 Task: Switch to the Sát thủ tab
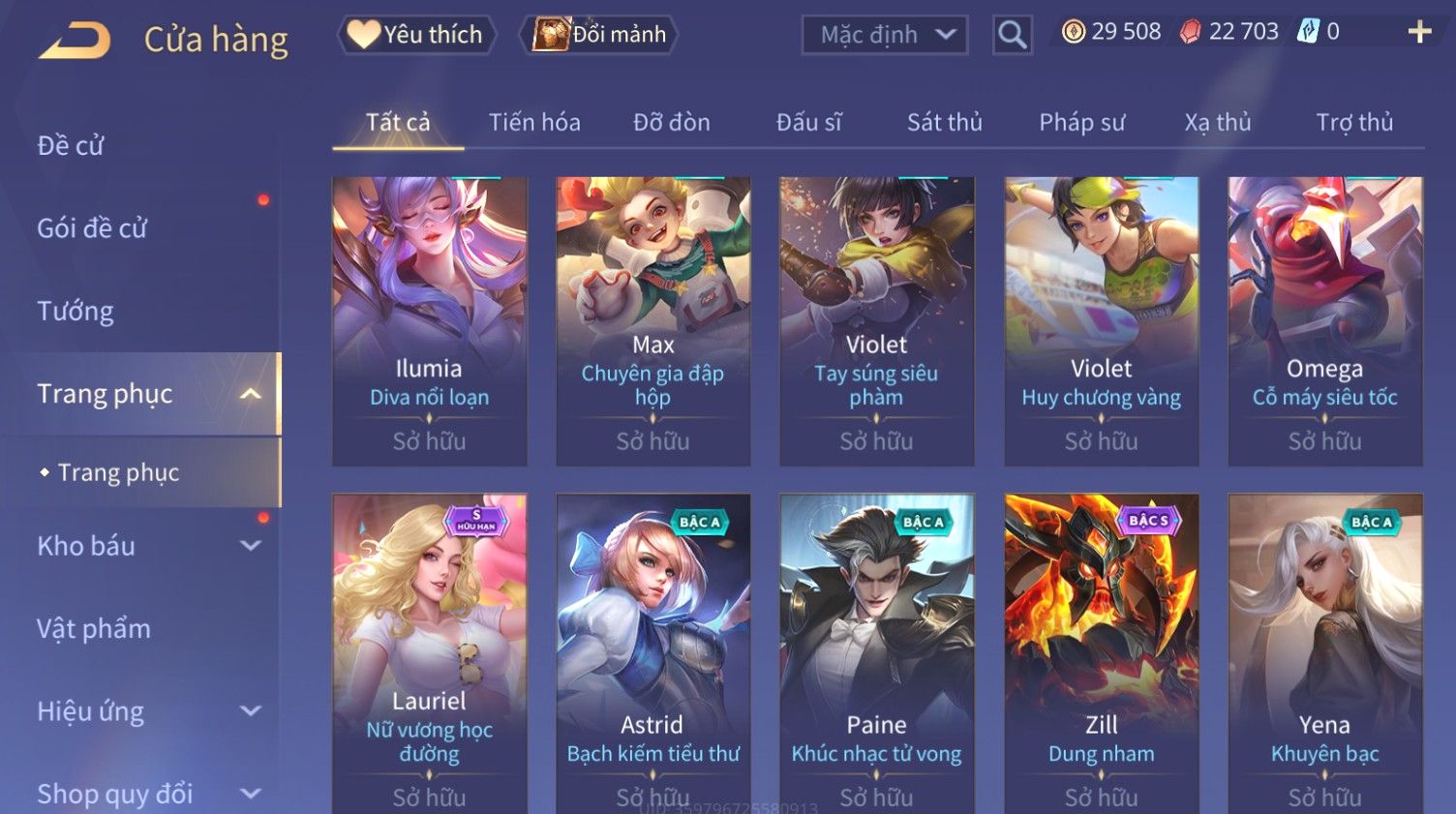[944, 122]
